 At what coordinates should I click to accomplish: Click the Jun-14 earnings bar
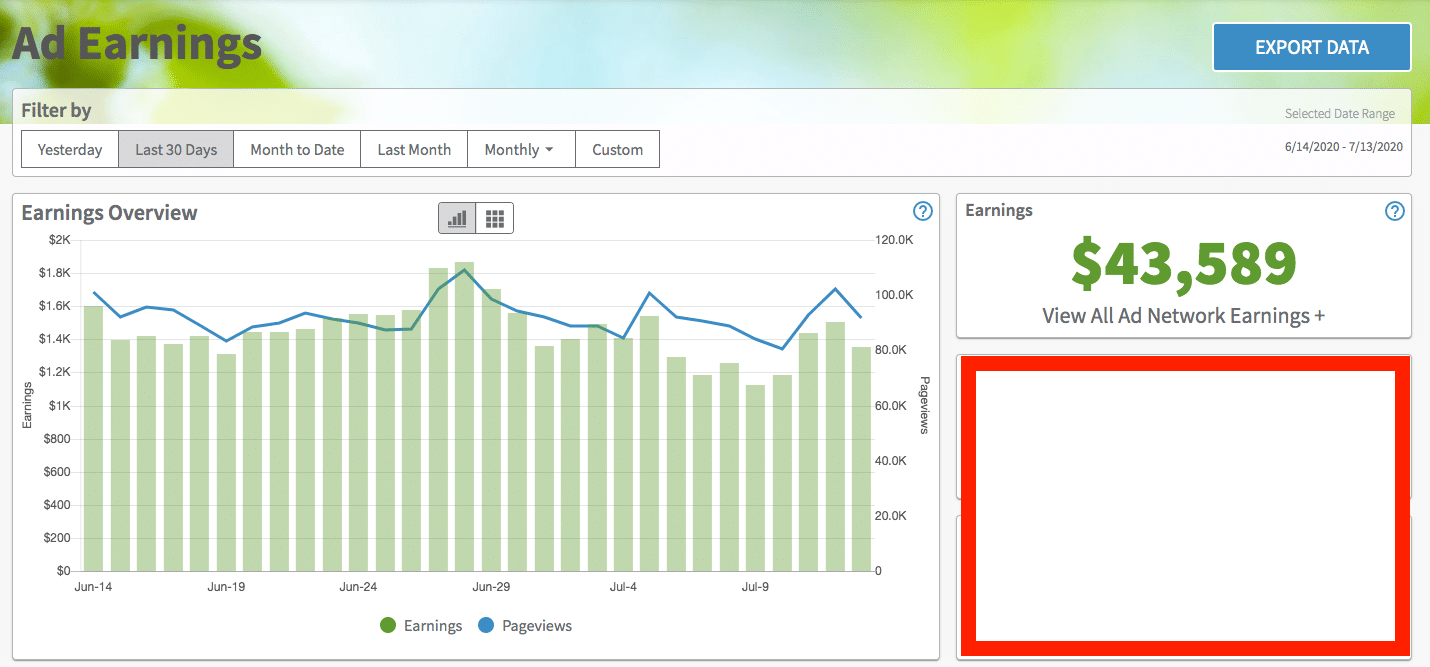coord(93,438)
